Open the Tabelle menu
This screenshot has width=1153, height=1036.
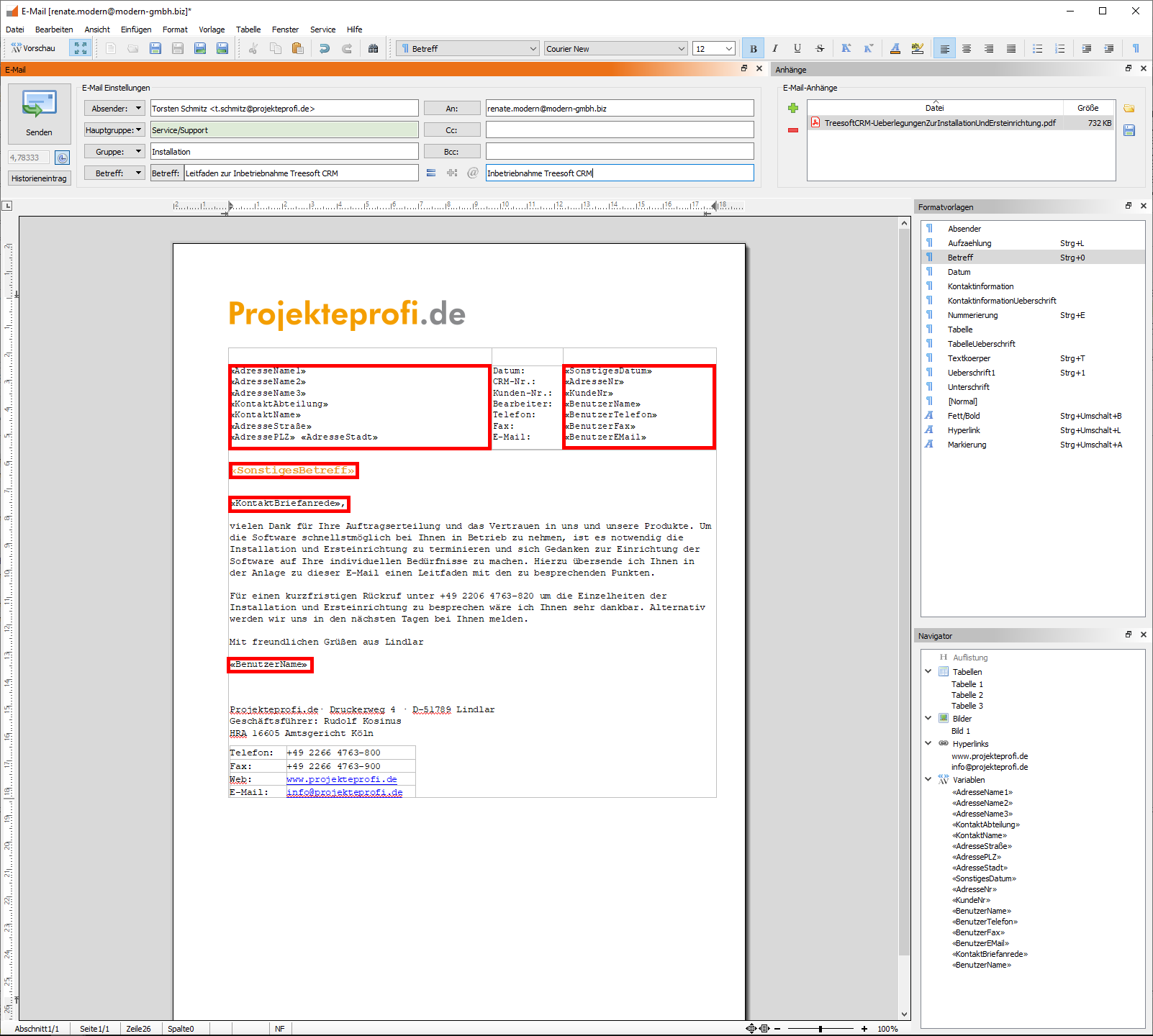248,29
